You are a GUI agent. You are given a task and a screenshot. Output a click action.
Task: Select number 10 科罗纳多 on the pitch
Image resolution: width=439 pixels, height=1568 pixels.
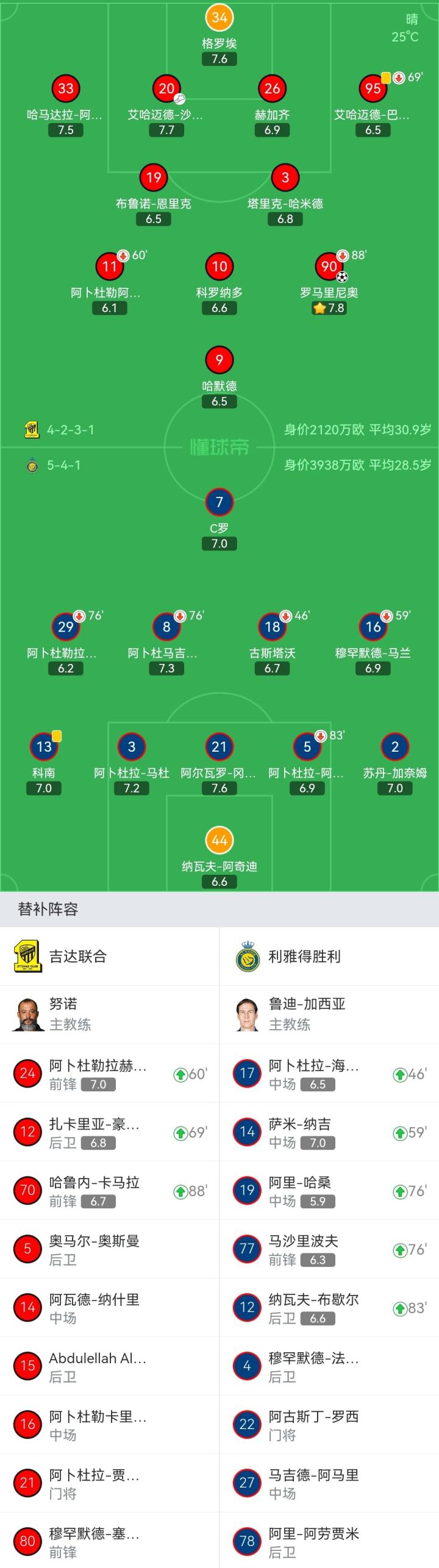(220, 266)
